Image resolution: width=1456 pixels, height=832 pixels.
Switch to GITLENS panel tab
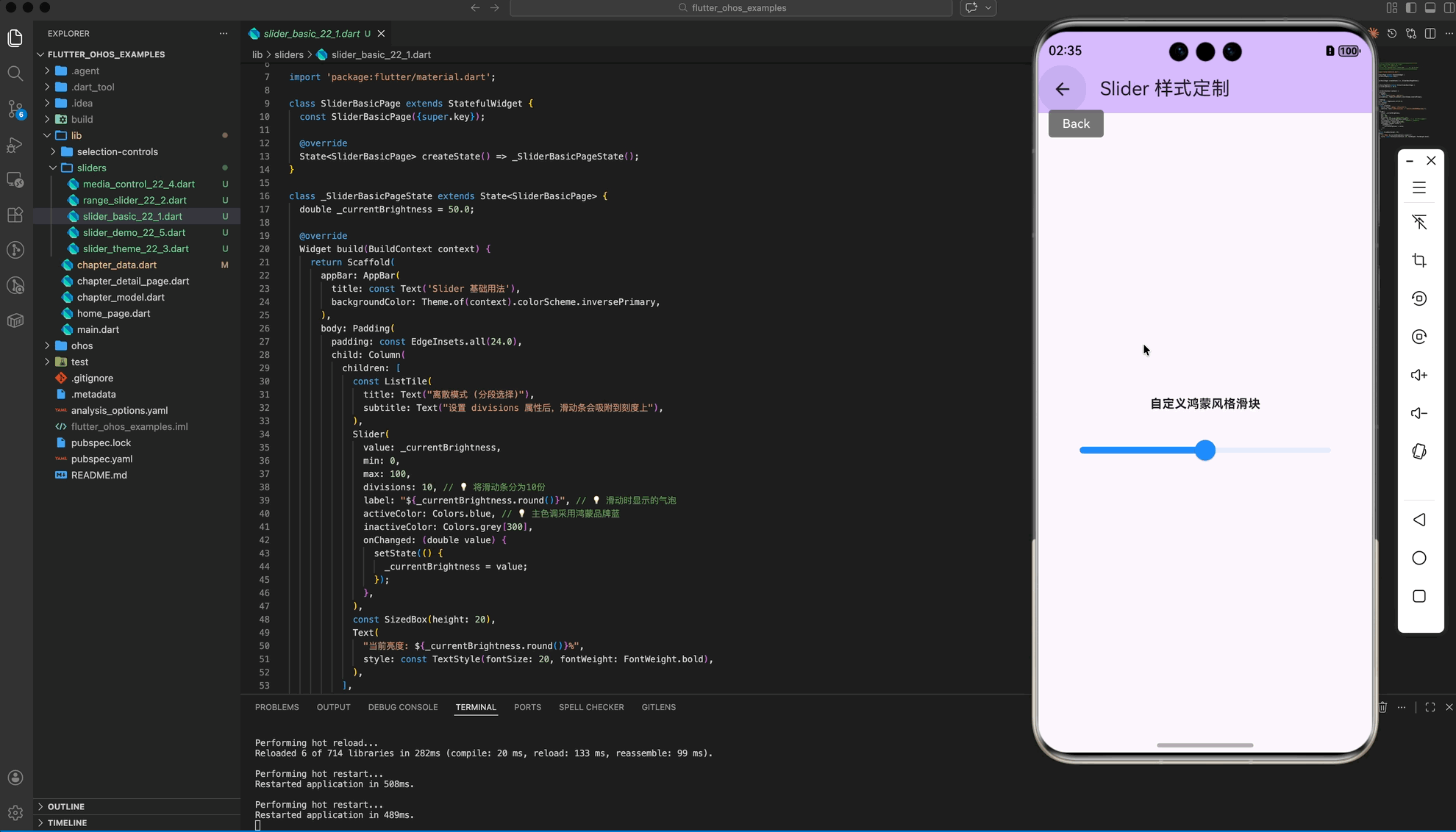click(658, 707)
